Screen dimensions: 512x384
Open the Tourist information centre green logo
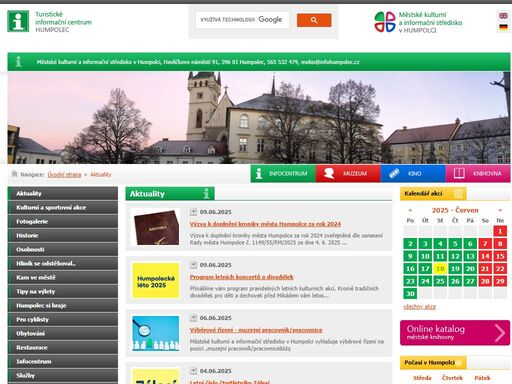[x=18, y=21]
